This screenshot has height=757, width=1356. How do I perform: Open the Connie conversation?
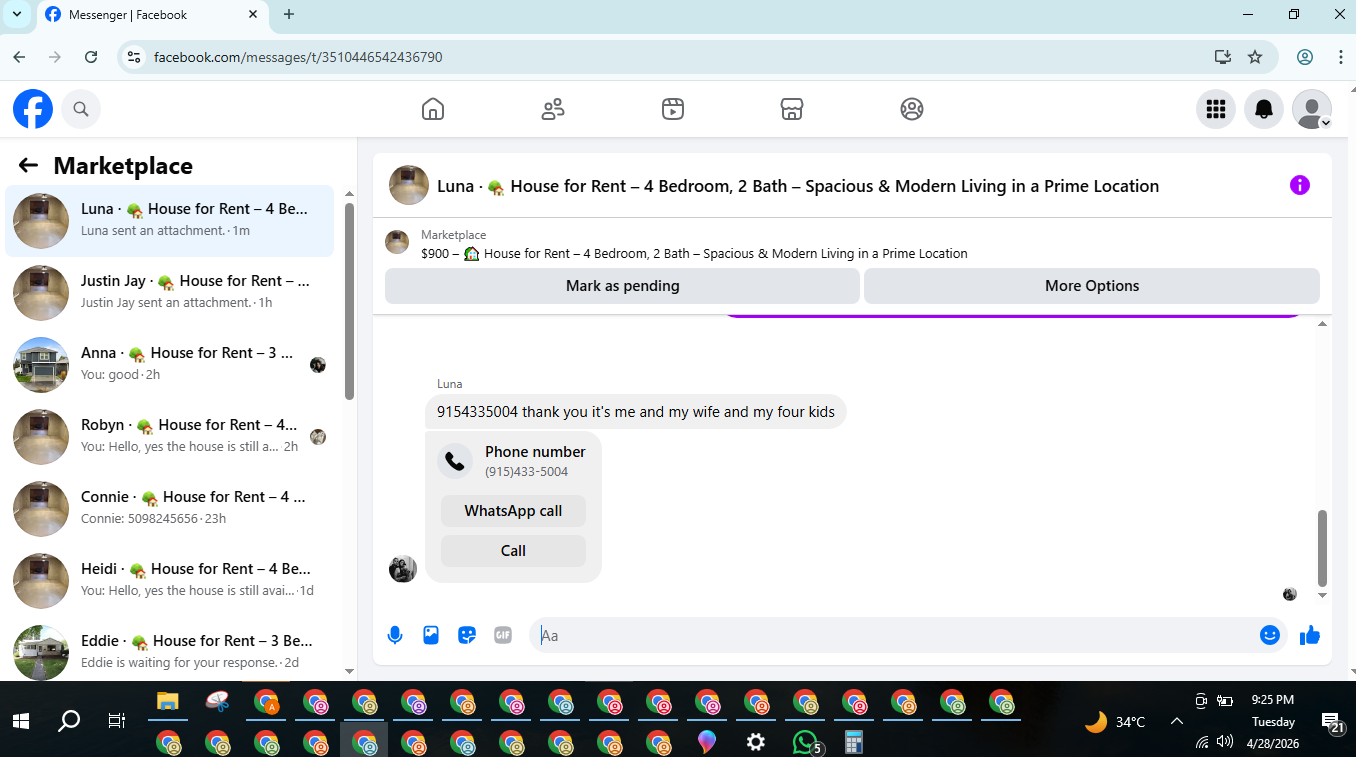point(170,509)
